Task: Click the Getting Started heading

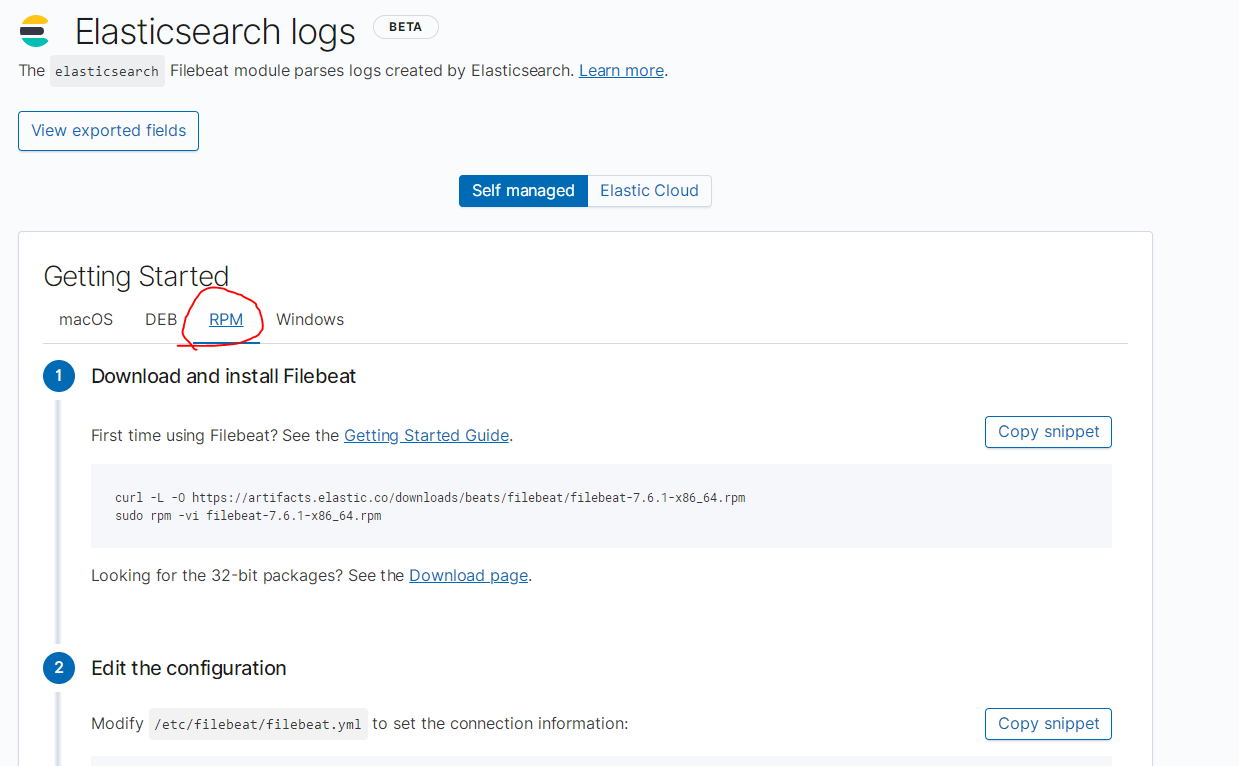Action: (136, 276)
